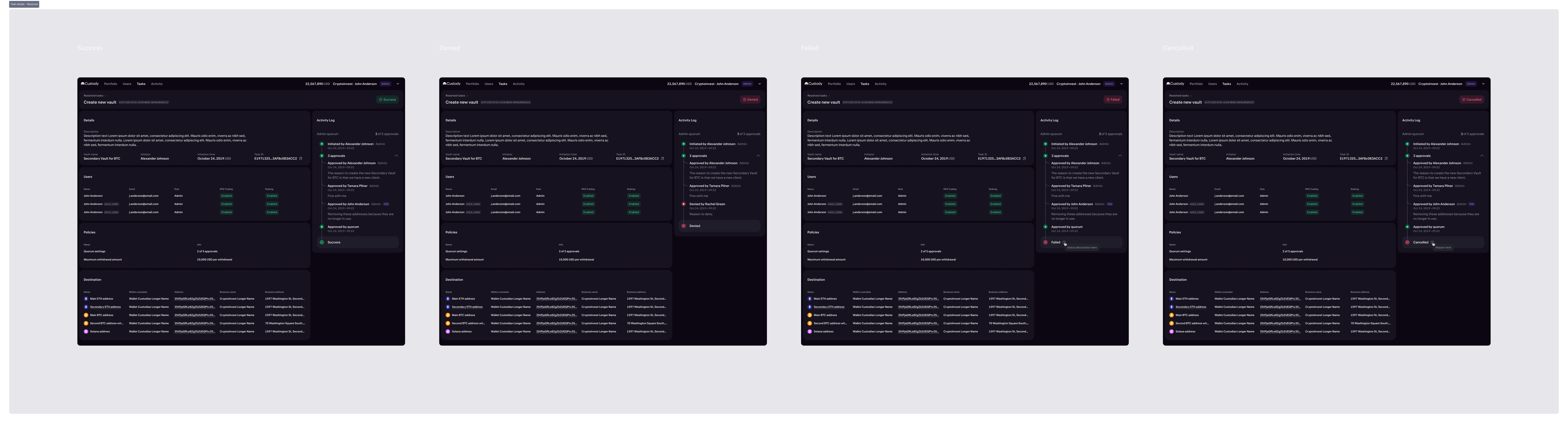Viewport: 1568px width, 423px height.
Task: Open Users tab in Cancelled frame
Action: point(1213,84)
